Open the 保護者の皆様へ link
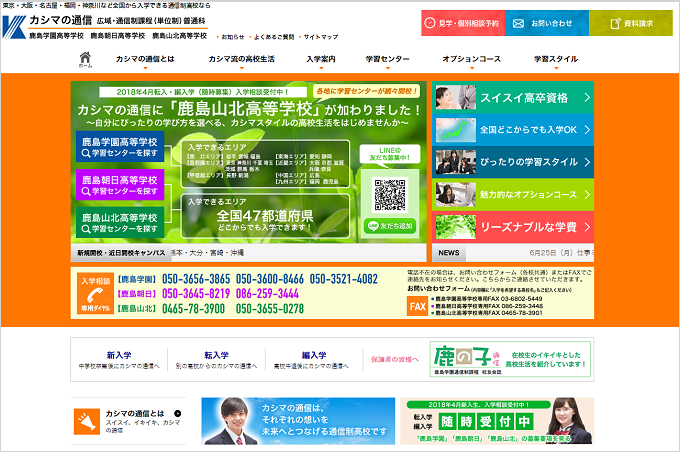Screen dimensions: 680x452 pyautogui.click(x=395, y=360)
